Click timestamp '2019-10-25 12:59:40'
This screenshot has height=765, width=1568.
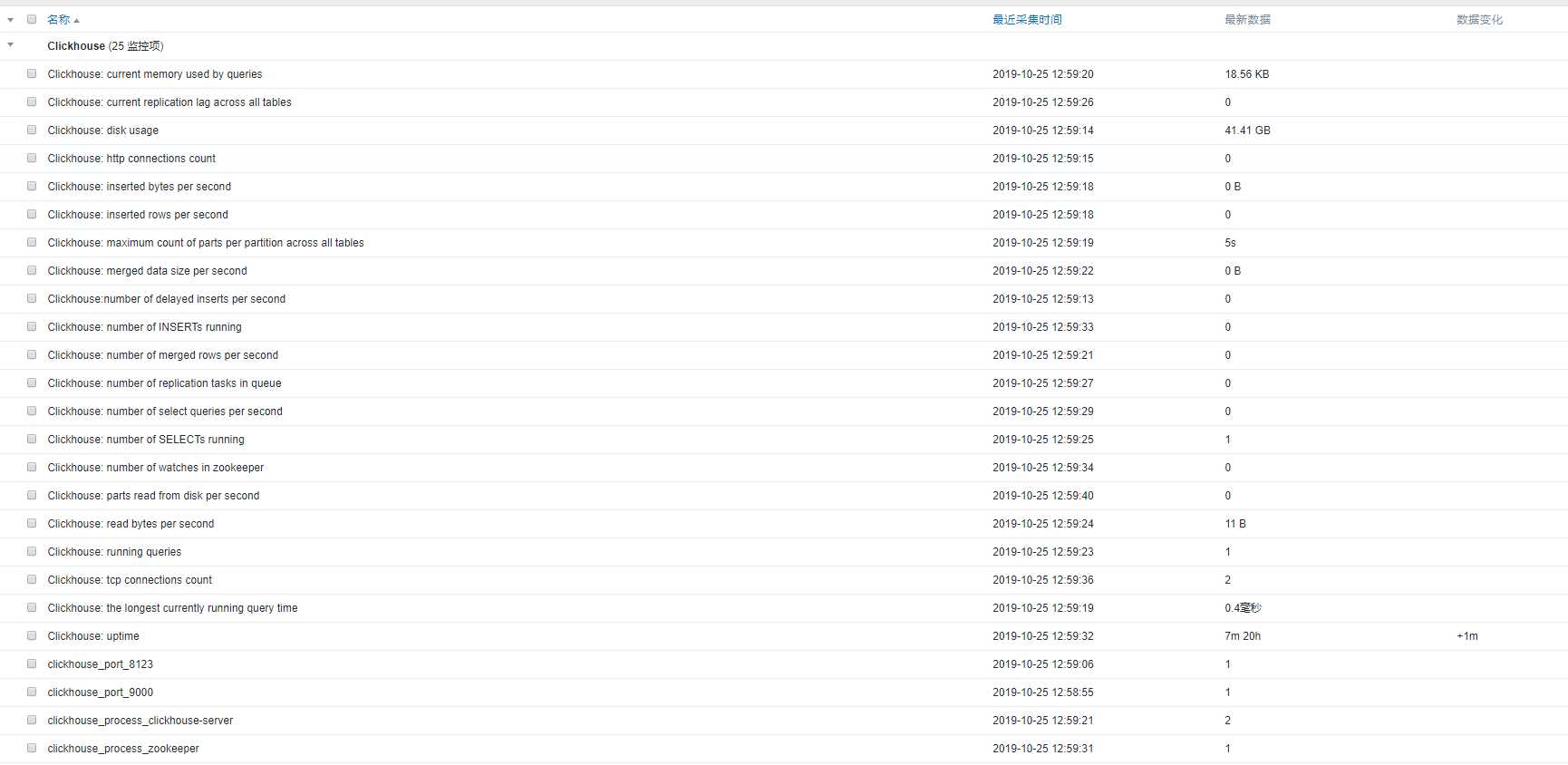1043,496
